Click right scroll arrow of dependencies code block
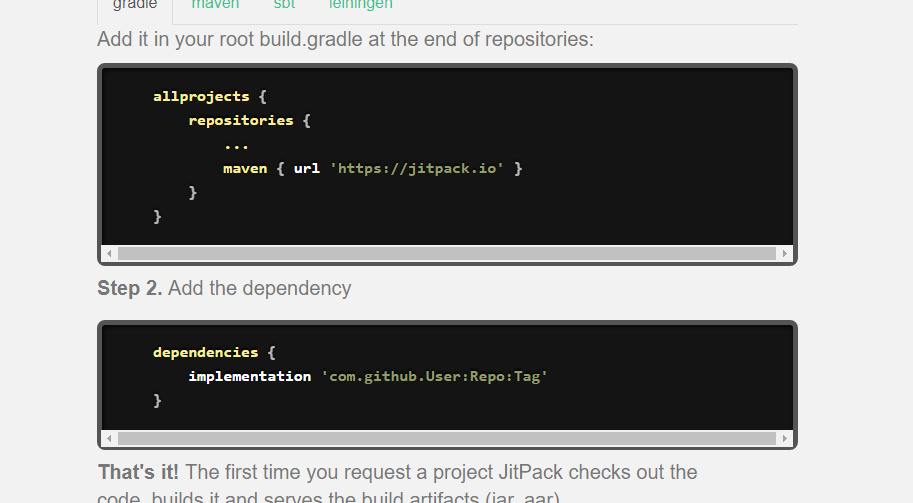This screenshot has height=503, width=913. click(785, 438)
